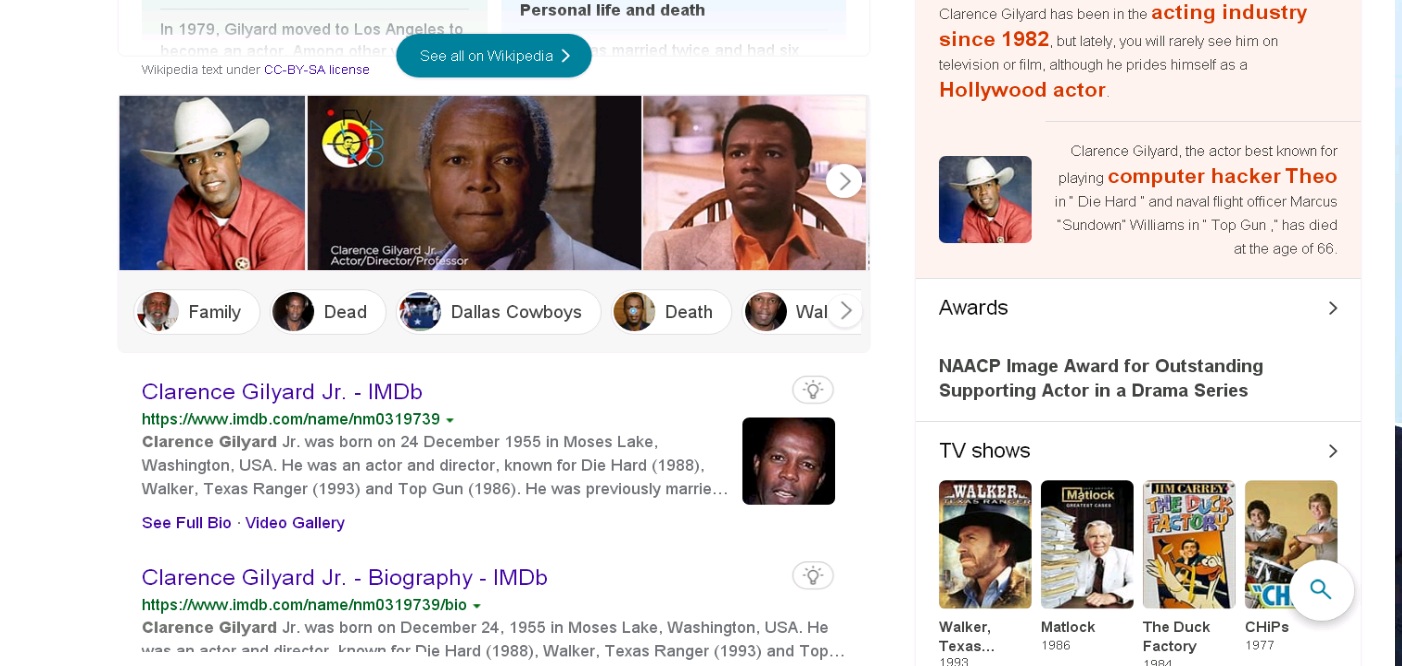Click the URL https://www.imdb.com/name/nm0319739/bio
The height and width of the screenshot is (666, 1402).
304,606
